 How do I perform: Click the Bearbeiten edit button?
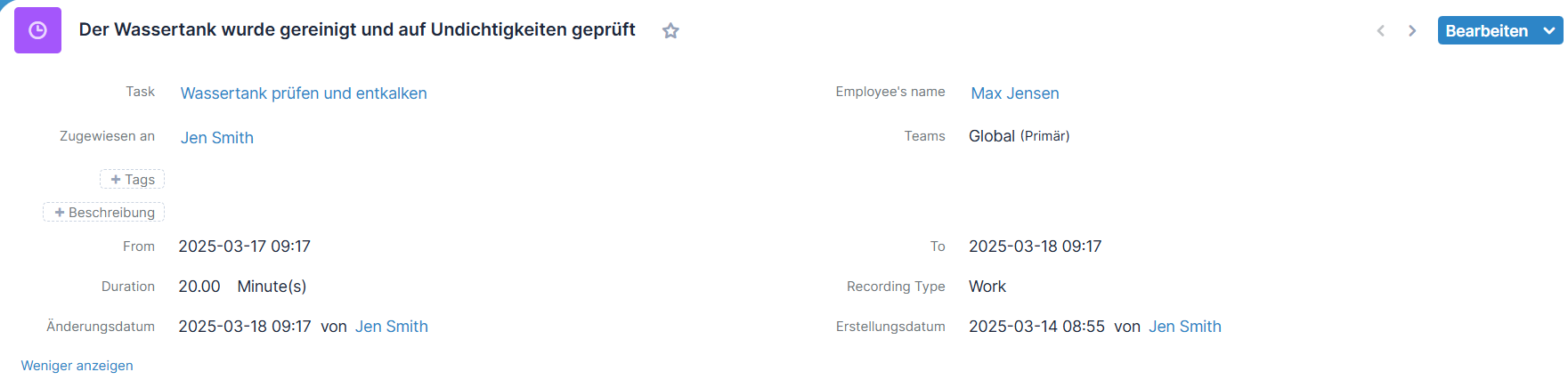pos(1486,30)
